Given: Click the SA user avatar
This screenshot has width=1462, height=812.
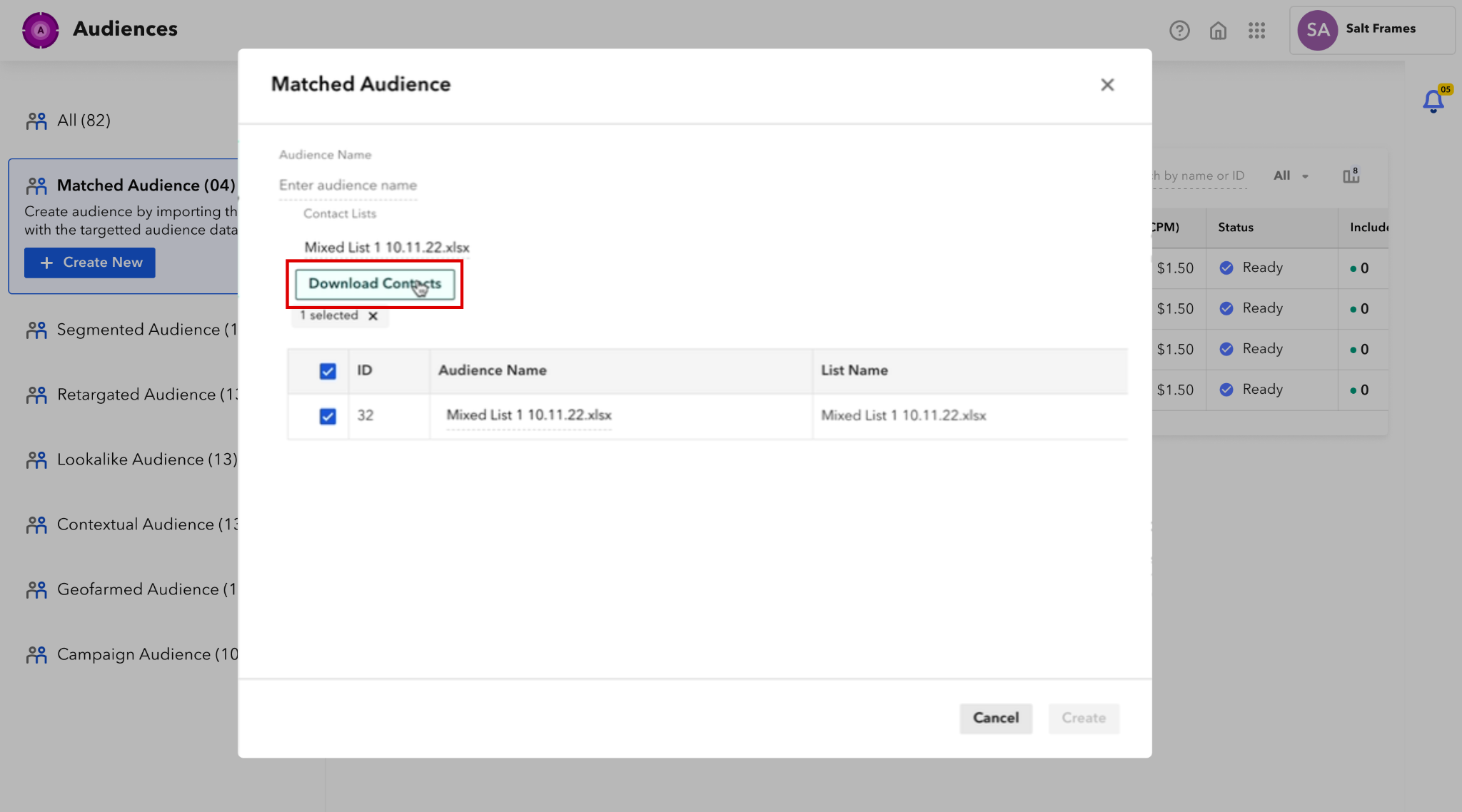Looking at the screenshot, I should (1317, 30).
